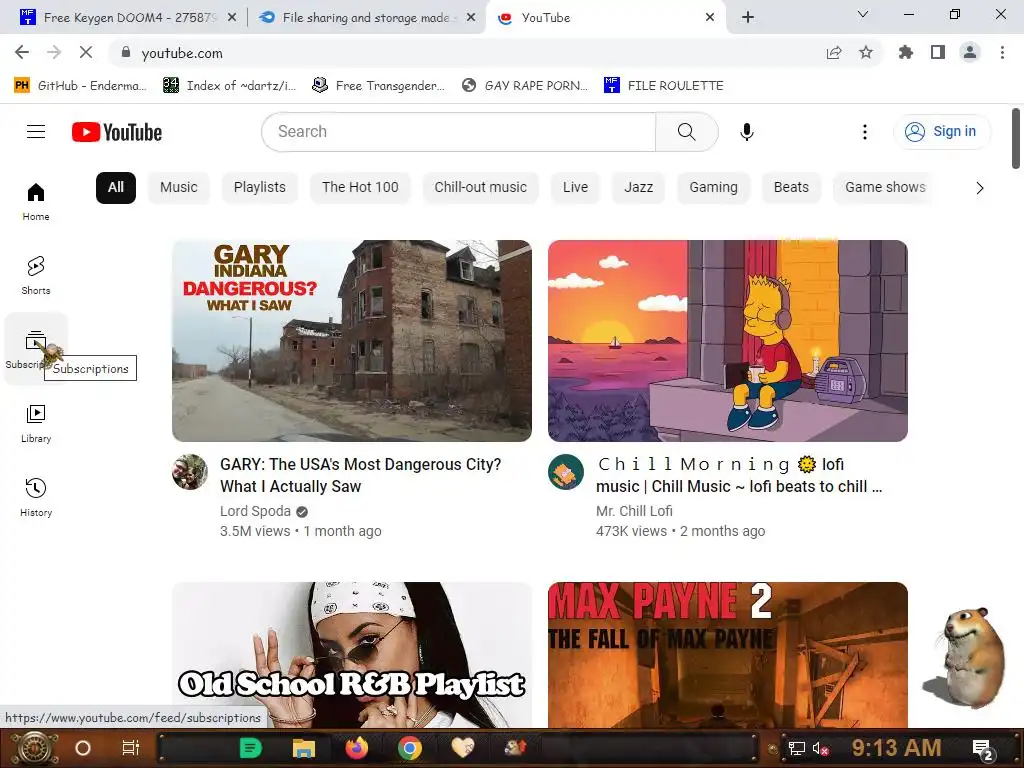
Task: Select the Playlists filter chip
Action: point(259,187)
